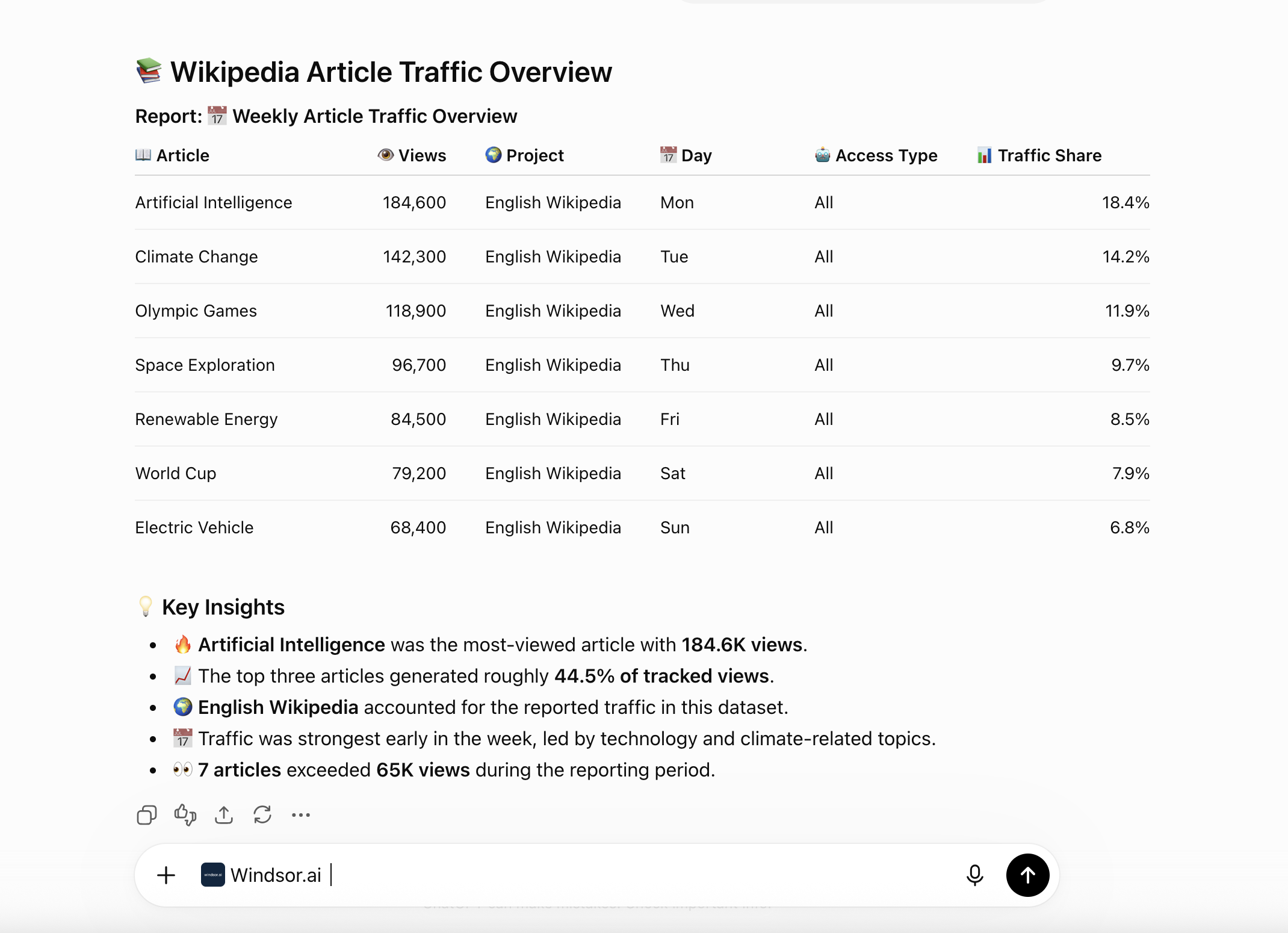Image resolution: width=1288 pixels, height=933 pixels.
Task: Click the 44.5% of tracked views insight
Action: tap(474, 676)
